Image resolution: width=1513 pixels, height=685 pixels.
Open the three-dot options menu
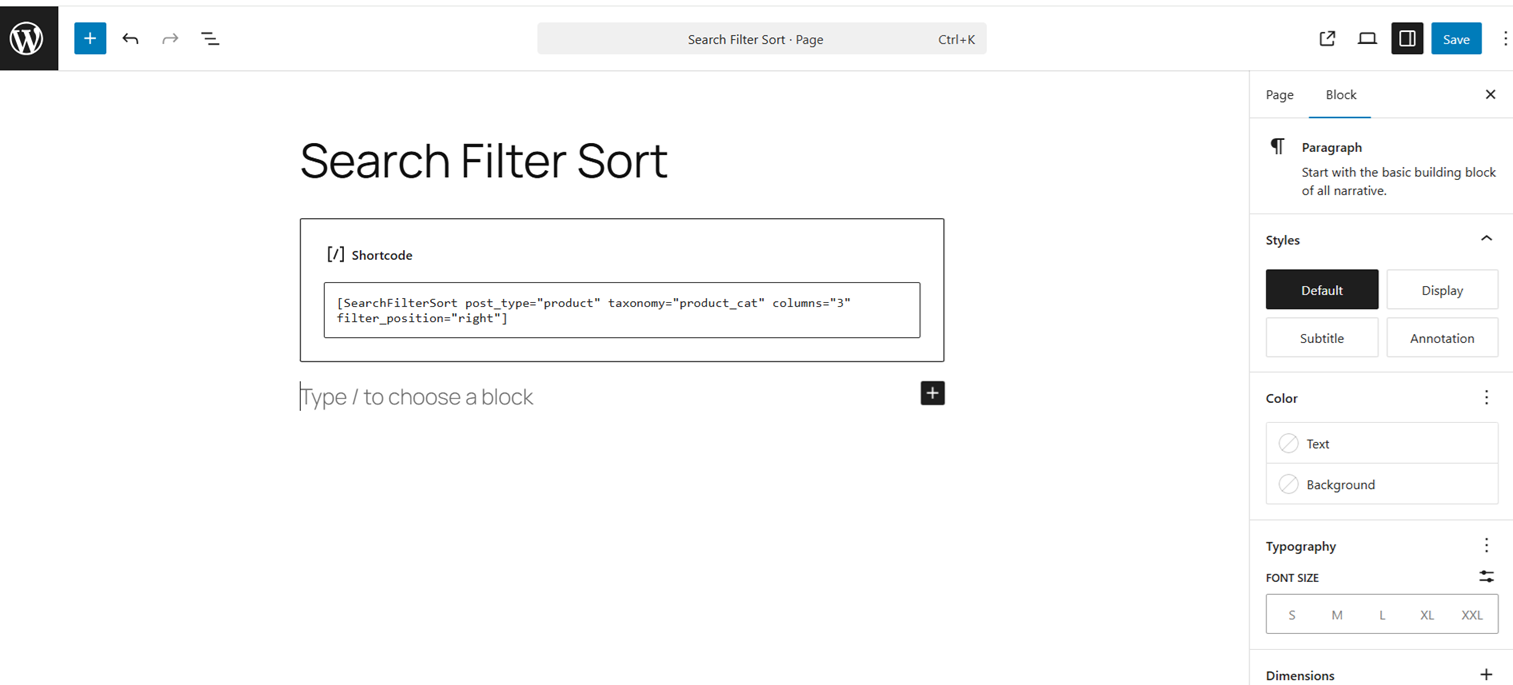[1505, 39]
